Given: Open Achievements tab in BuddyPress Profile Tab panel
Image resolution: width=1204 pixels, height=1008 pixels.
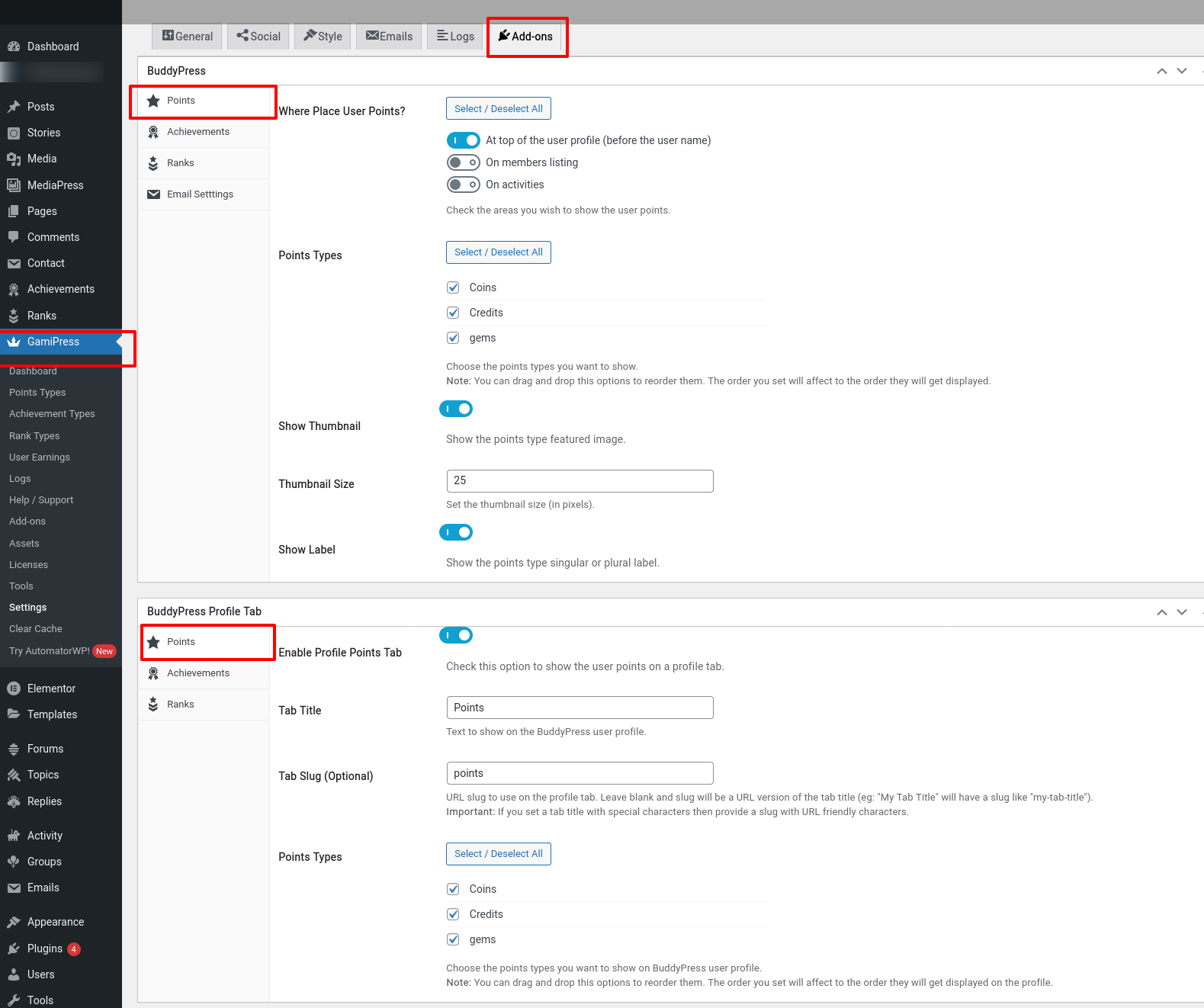Looking at the screenshot, I should pyautogui.click(x=204, y=673).
